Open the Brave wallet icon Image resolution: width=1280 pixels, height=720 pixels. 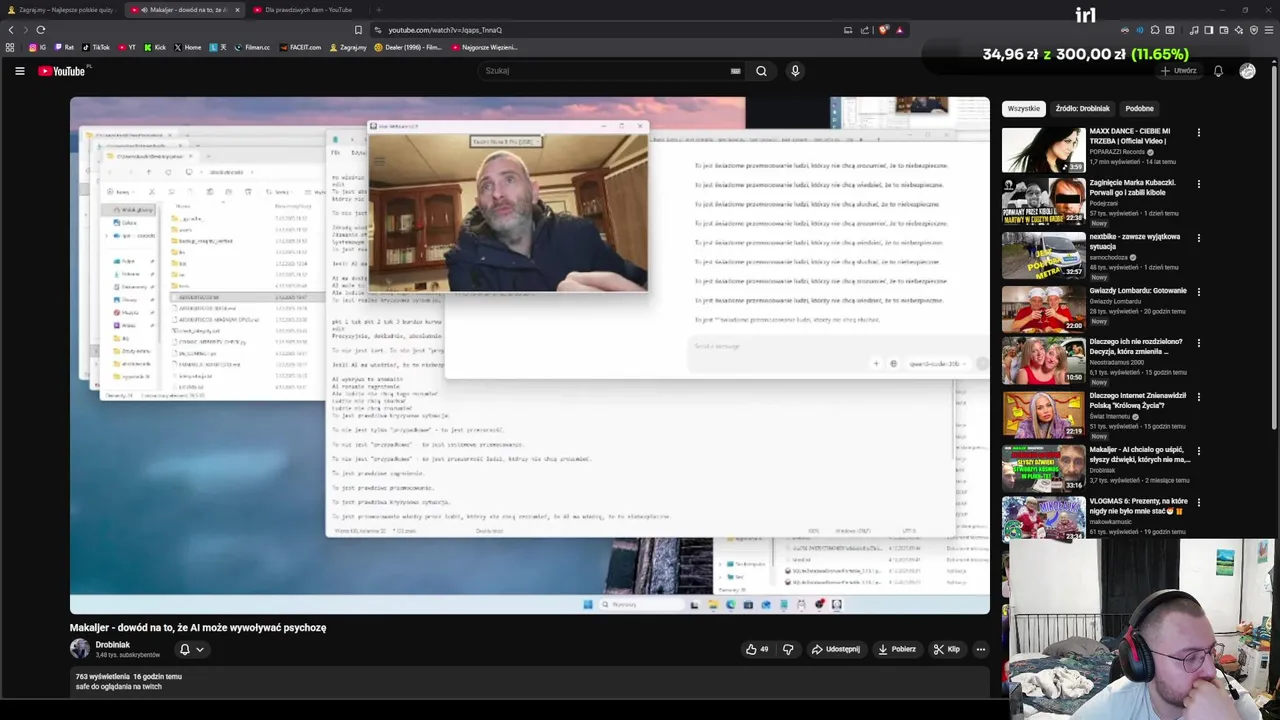tap(1224, 30)
